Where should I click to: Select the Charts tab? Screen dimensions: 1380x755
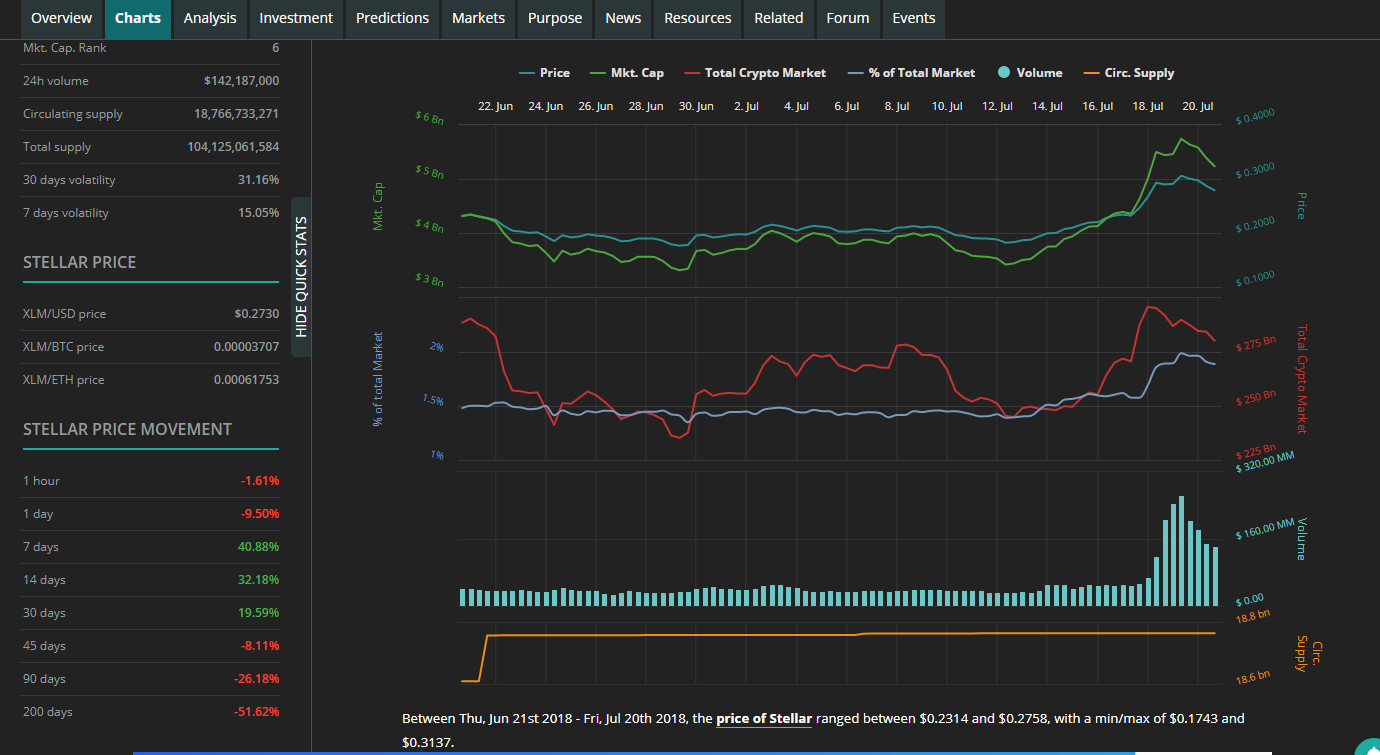(x=138, y=18)
